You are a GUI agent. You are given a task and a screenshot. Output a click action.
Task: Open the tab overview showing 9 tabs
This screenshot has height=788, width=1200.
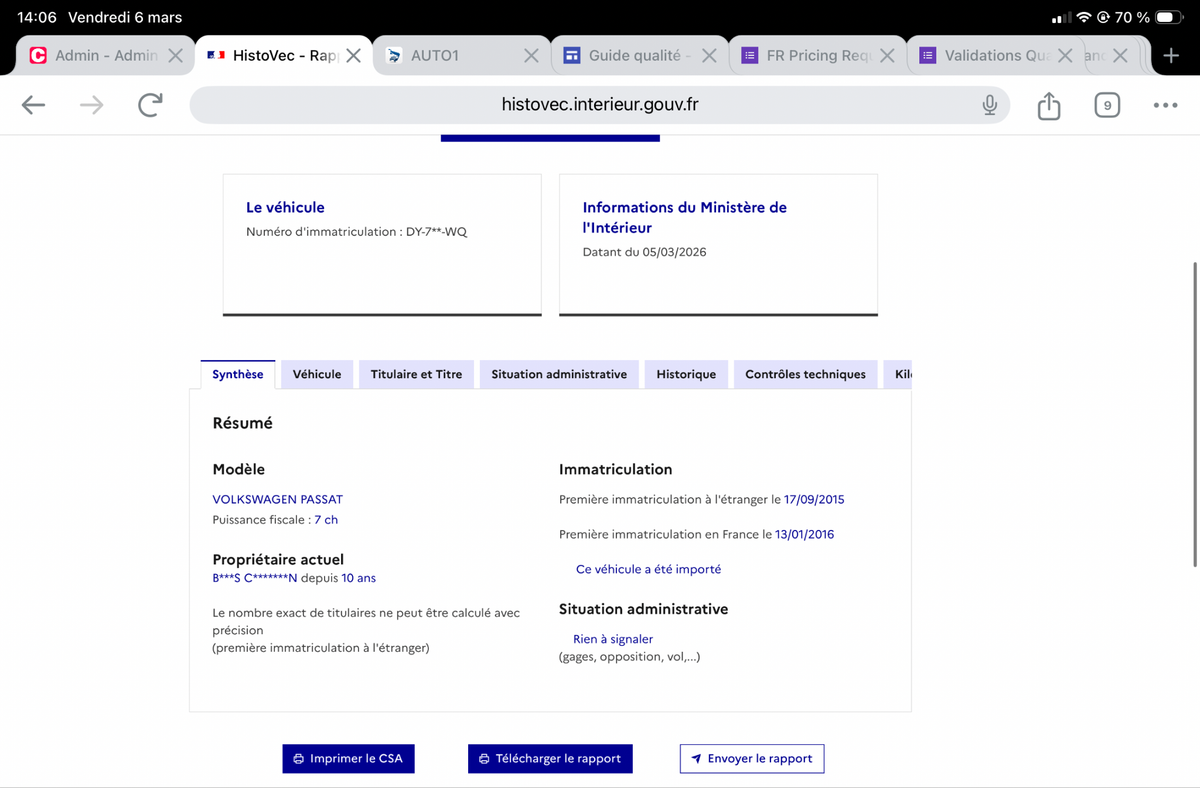(1106, 105)
